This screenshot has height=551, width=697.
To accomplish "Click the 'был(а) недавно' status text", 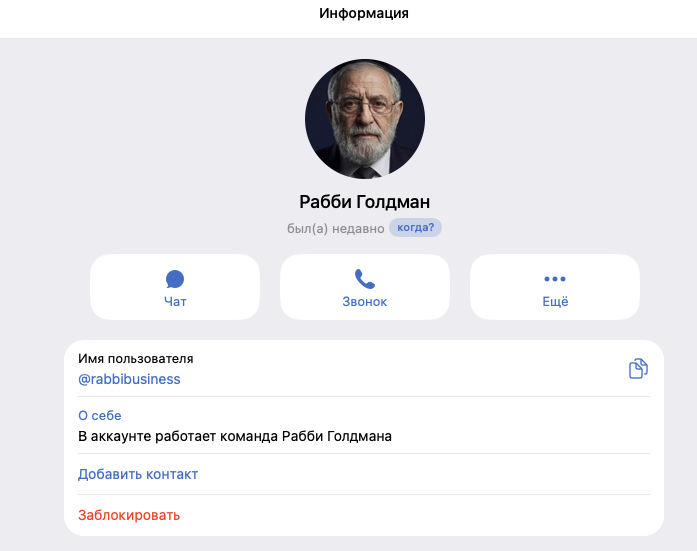I will pos(336,228).
